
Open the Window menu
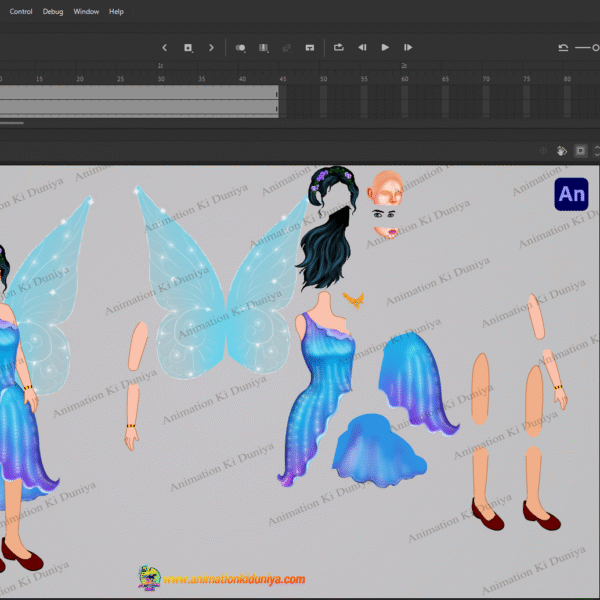[86, 11]
